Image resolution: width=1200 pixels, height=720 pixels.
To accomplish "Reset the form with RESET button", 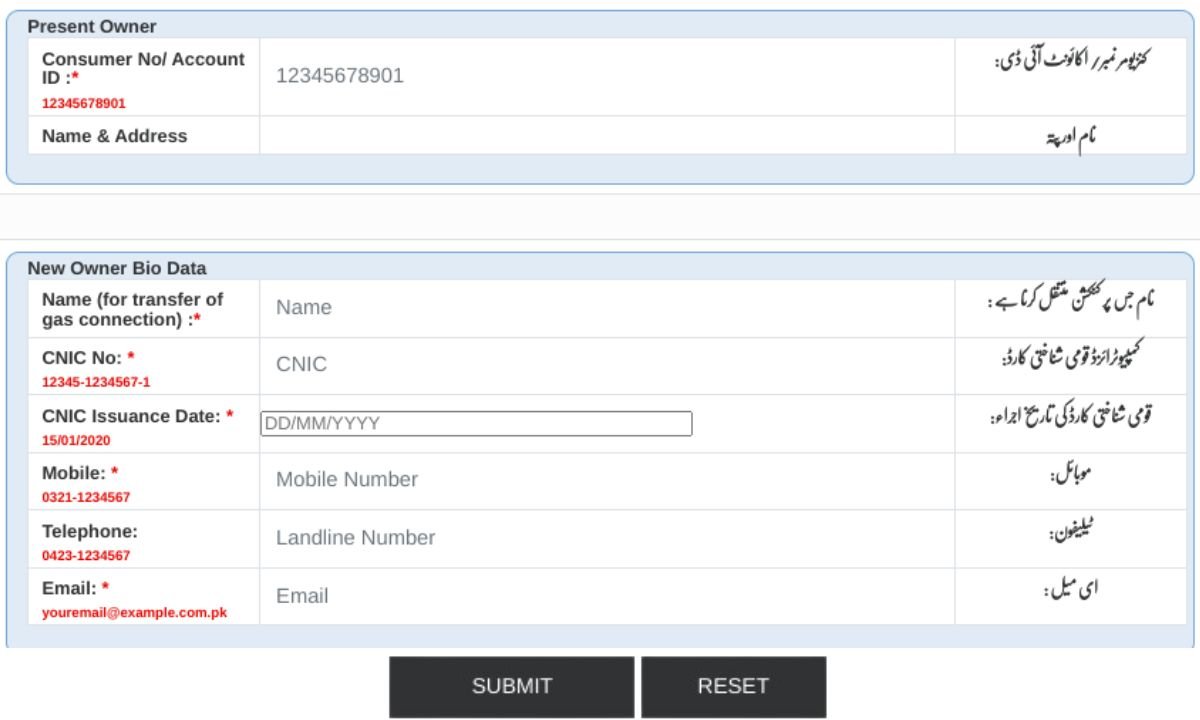I will (733, 686).
